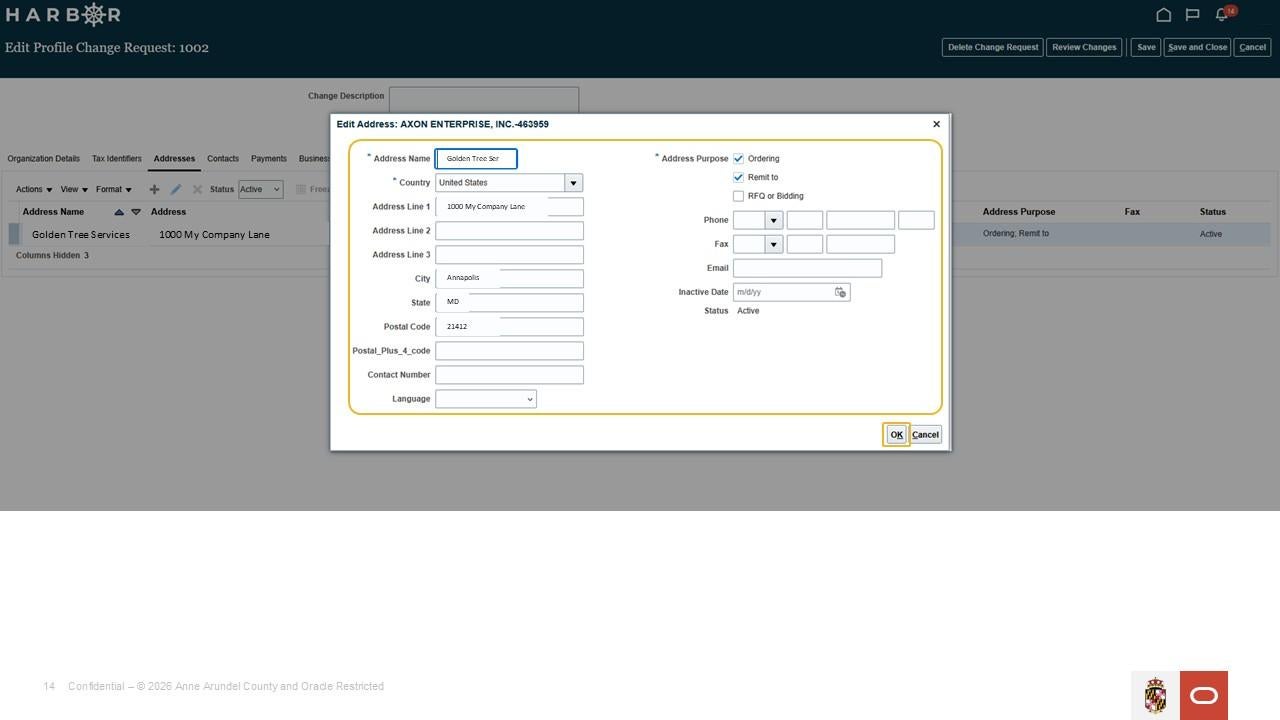1280x720 pixels.
Task: Select the Golden Tree Services row
Action: [81, 234]
